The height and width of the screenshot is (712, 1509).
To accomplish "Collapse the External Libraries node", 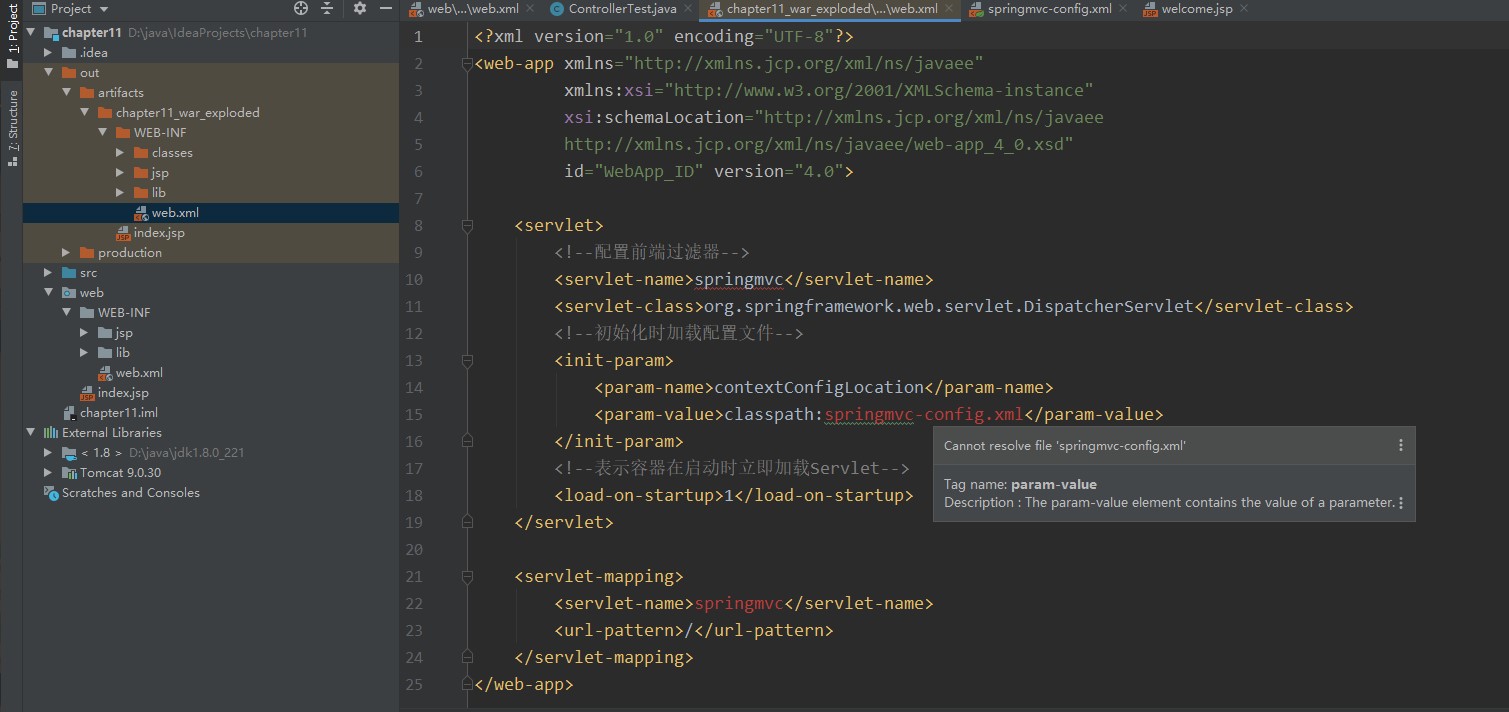I will tap(31, 433).
